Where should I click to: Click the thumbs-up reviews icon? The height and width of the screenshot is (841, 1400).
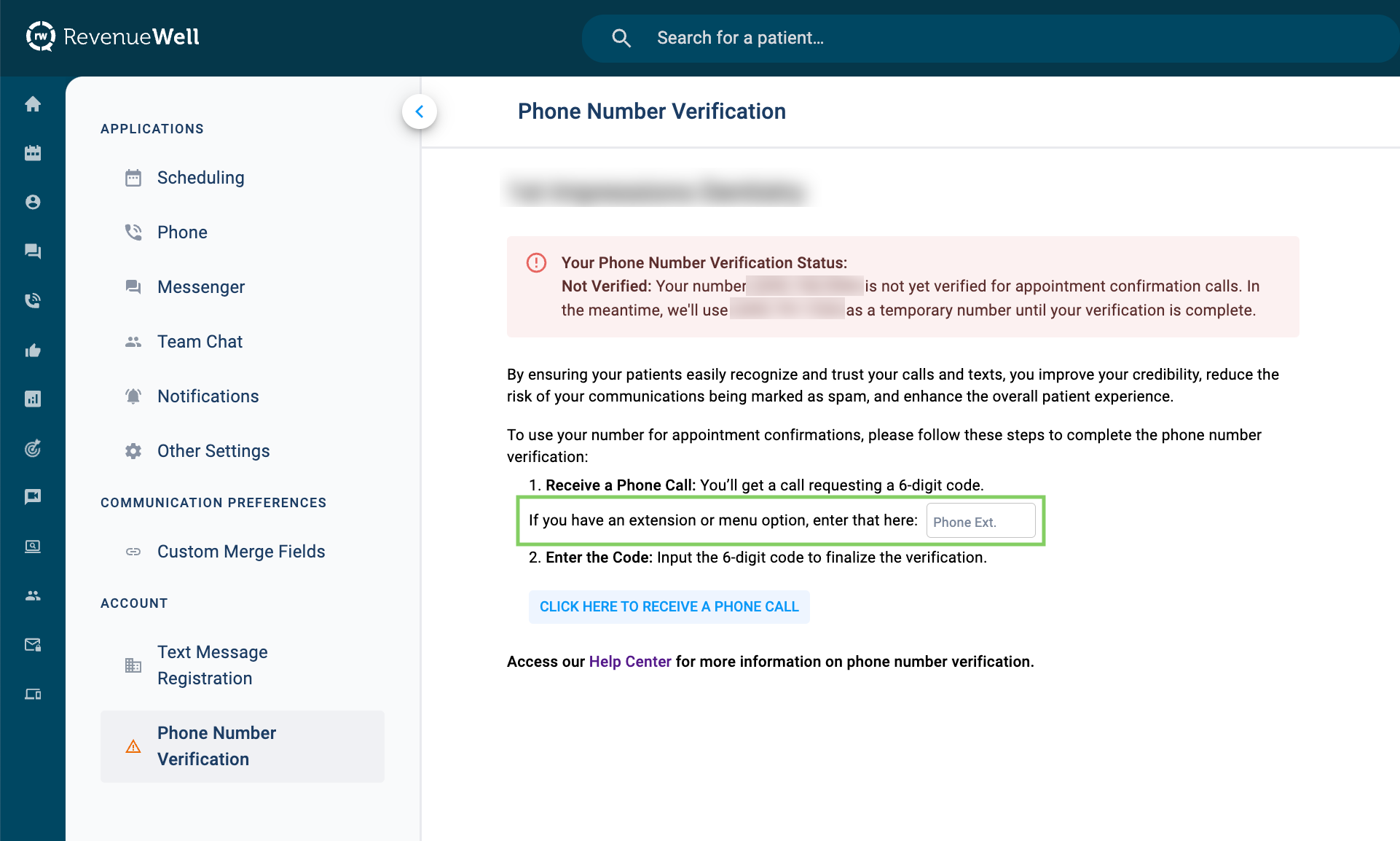33,351
